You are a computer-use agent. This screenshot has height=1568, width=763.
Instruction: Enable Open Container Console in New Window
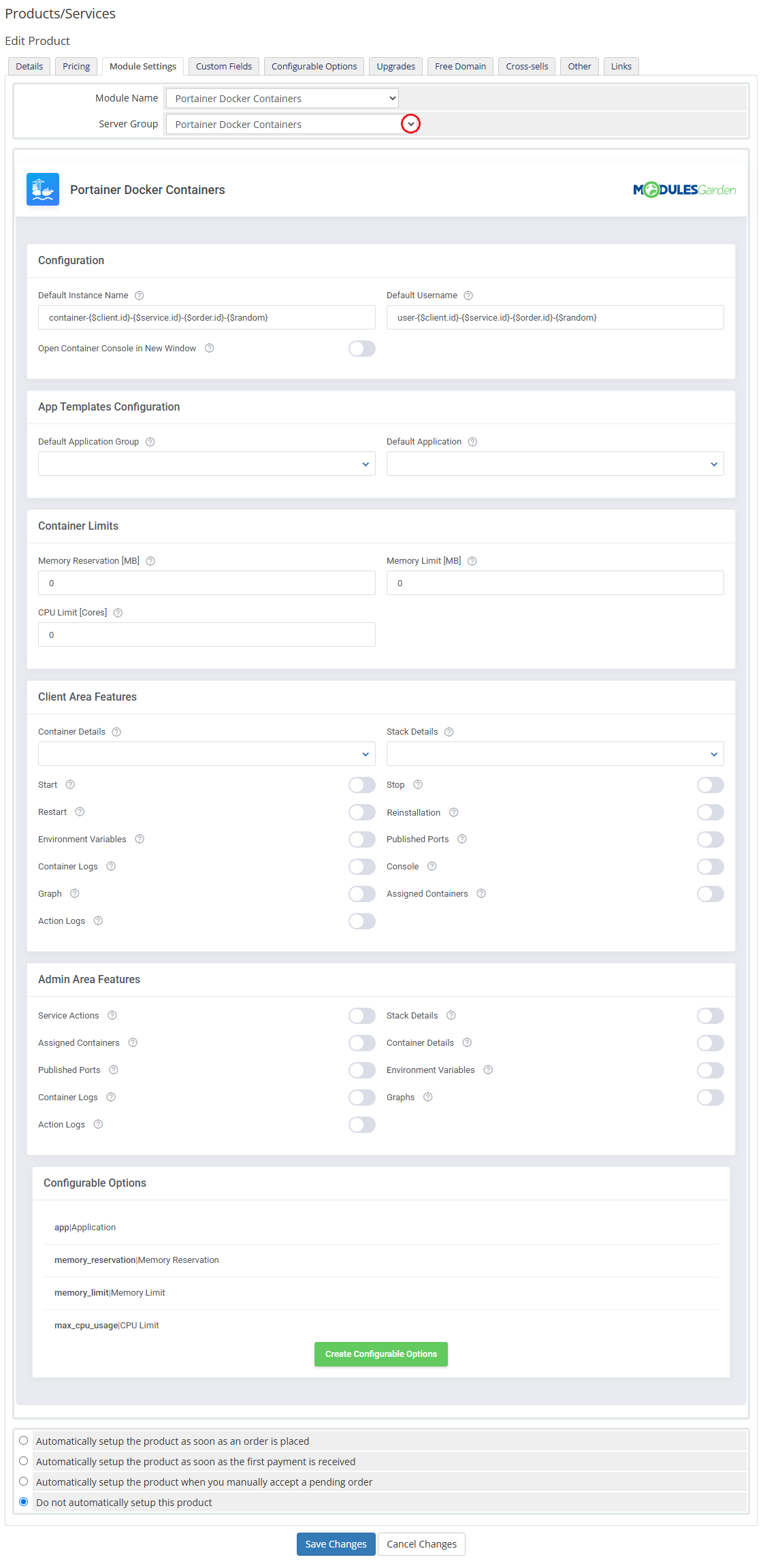[x=362, y=349]
